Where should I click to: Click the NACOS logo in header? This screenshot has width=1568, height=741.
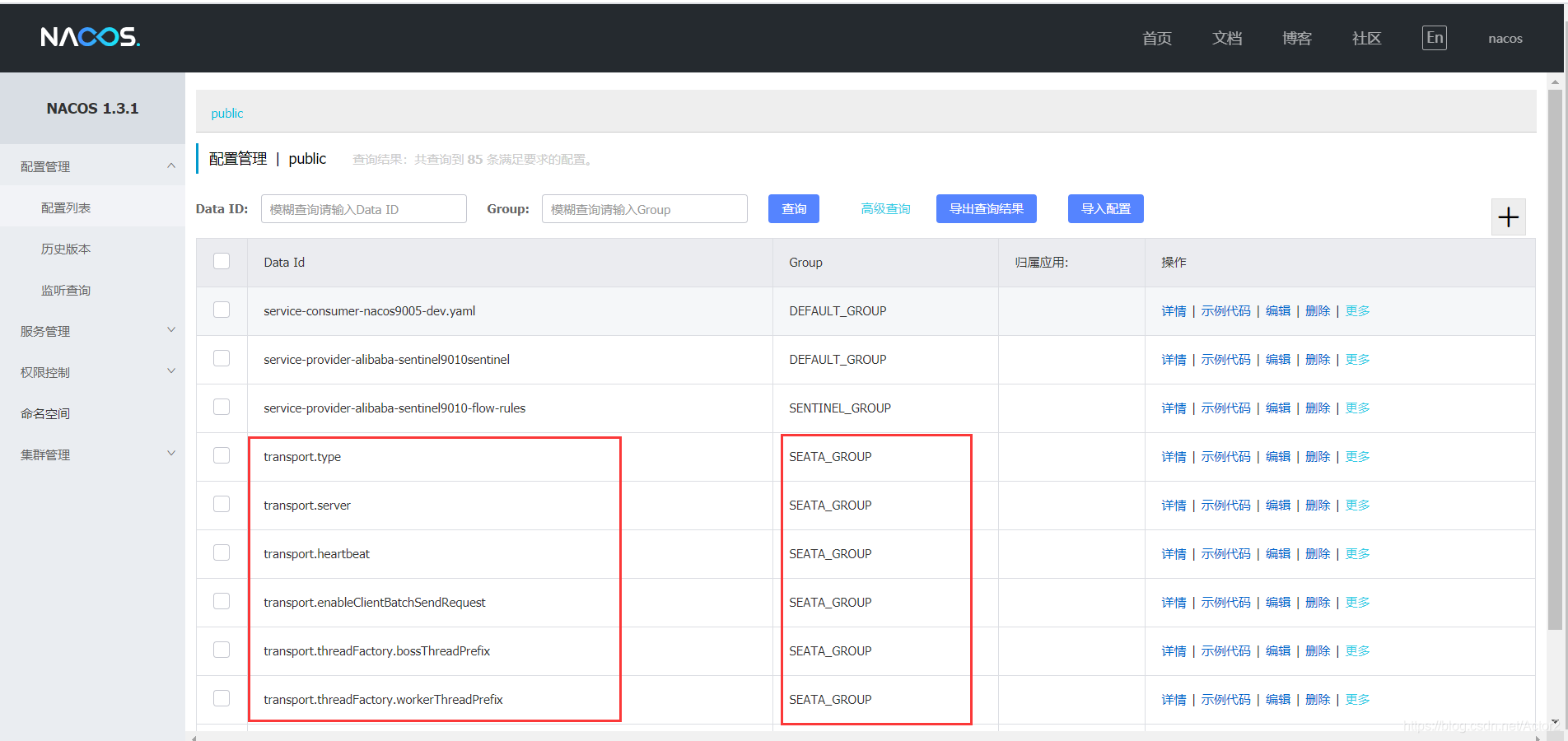tap(91, 37)
